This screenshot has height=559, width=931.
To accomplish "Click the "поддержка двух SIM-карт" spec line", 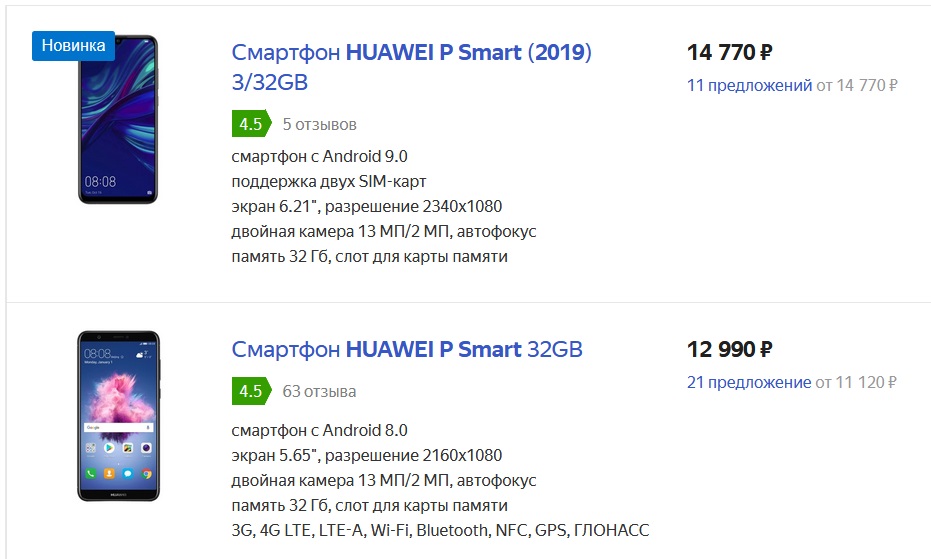I will click(329, 181).
